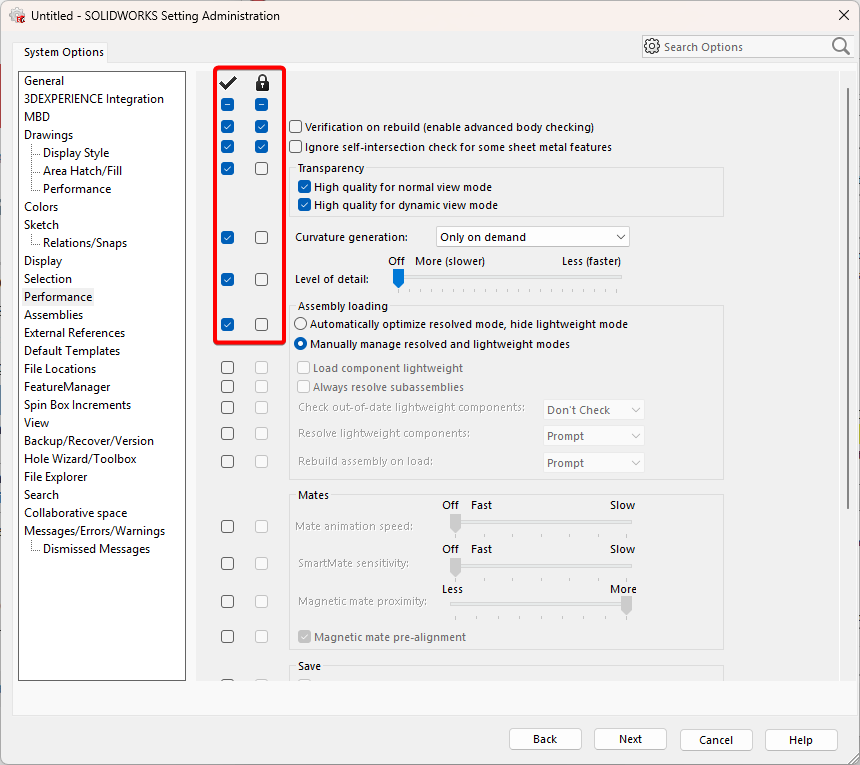The height and width of the screenshot is (765, 860).
Task: Check Ignore self-intersection check for sheet metal
Action: coord(296,147)
